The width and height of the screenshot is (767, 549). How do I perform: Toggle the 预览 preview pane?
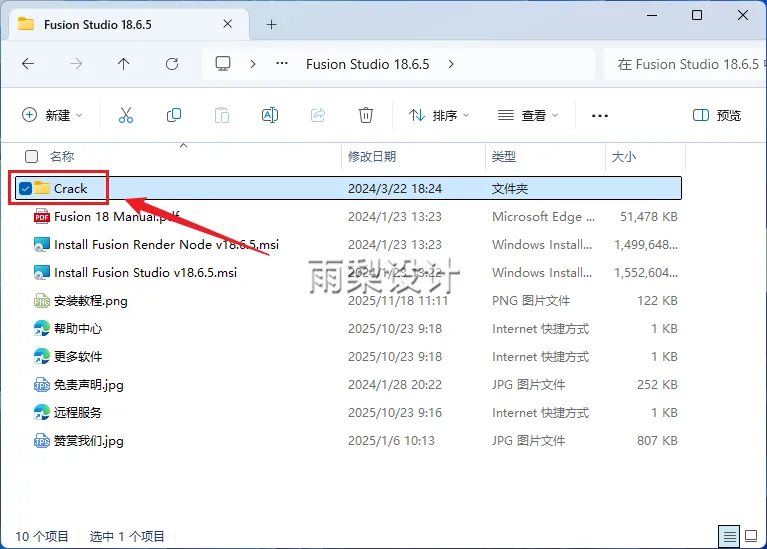(717, 115)
